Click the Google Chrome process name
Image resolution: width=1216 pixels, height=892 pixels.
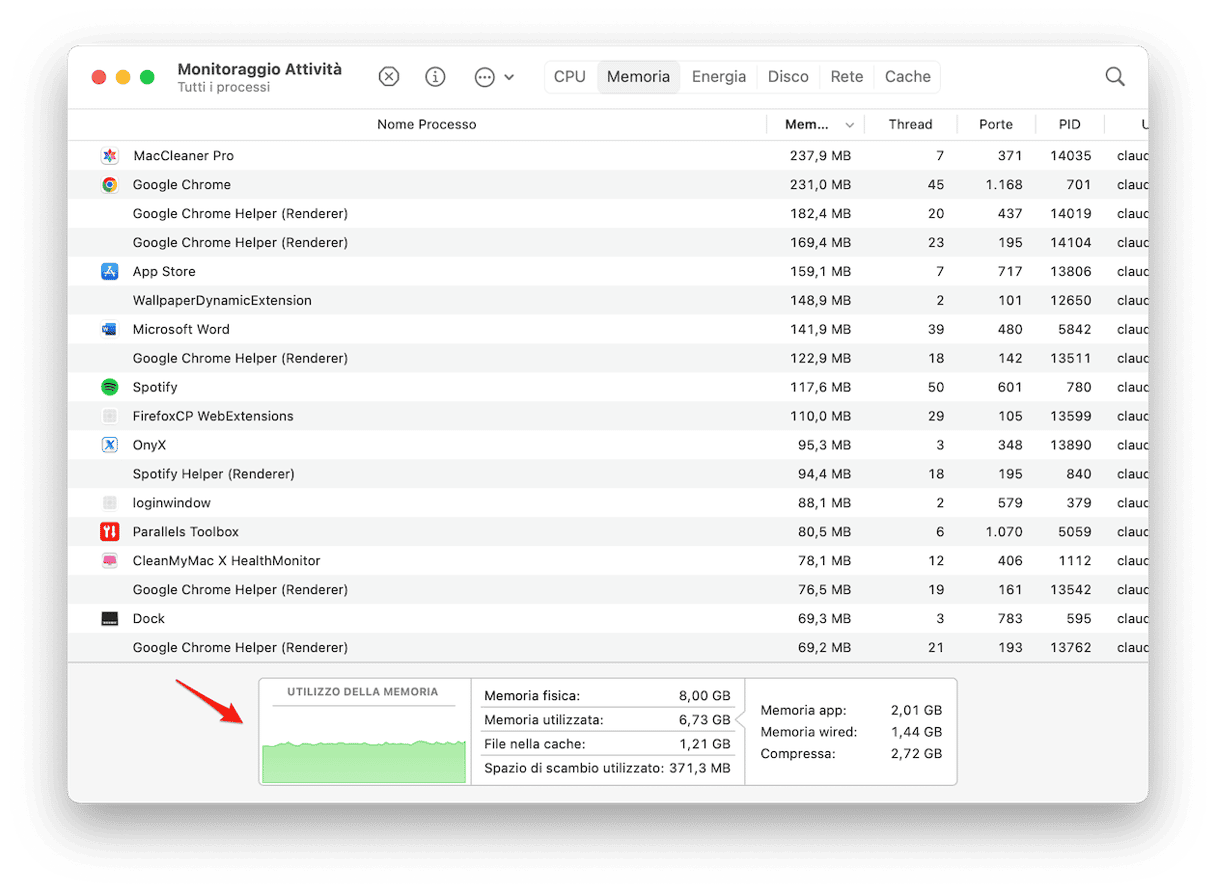pos(182,185)
